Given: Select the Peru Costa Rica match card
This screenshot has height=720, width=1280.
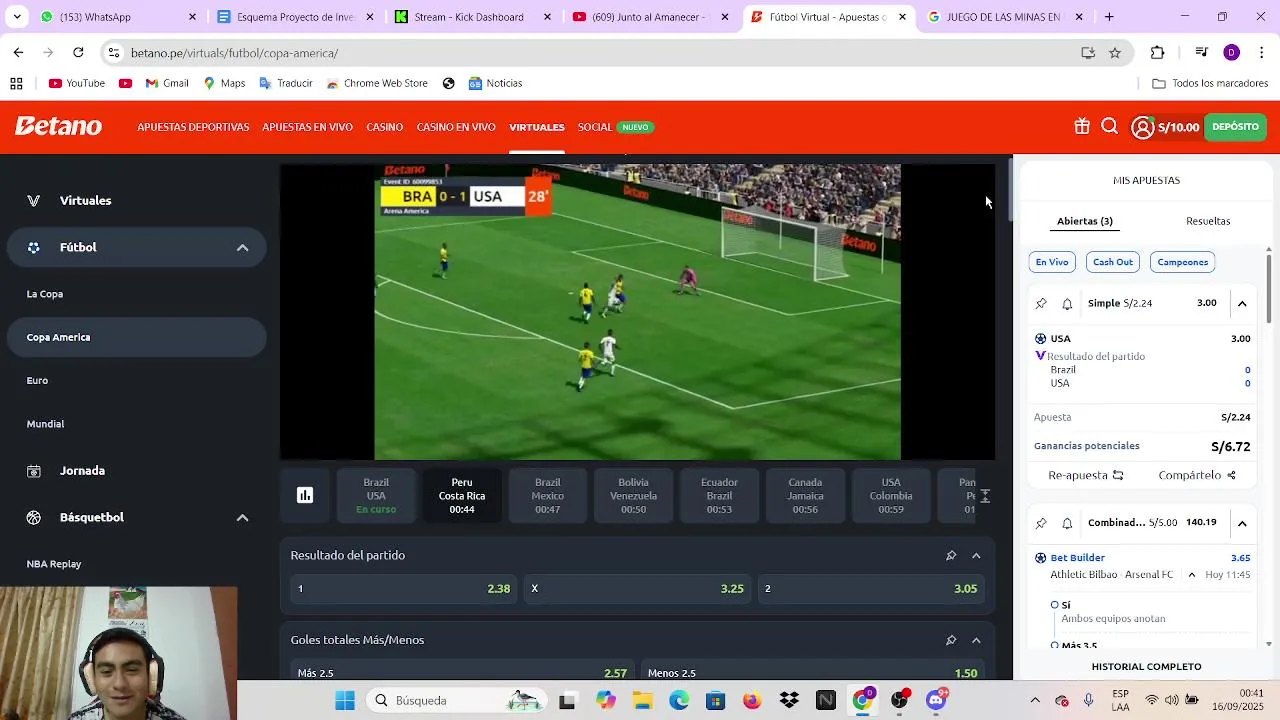Looking at the screenshot, I should coord(462,496).
